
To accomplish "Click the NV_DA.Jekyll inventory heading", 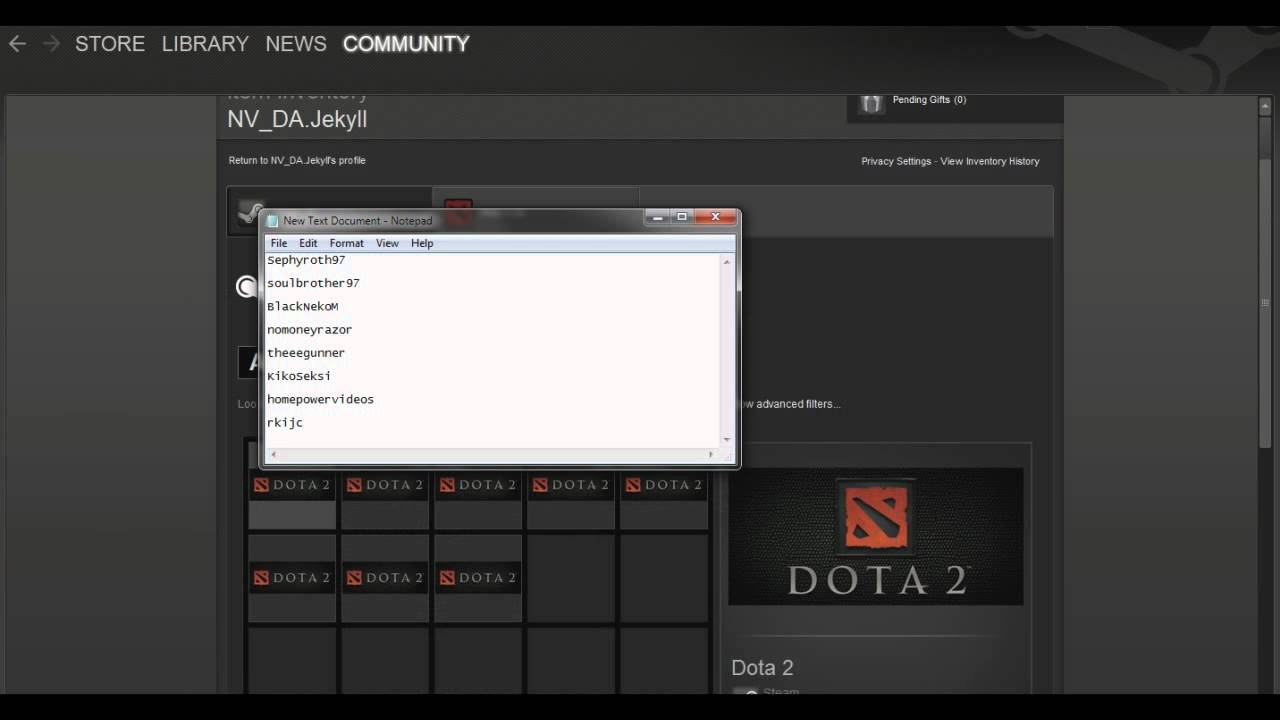I will (x=297, y=119).
